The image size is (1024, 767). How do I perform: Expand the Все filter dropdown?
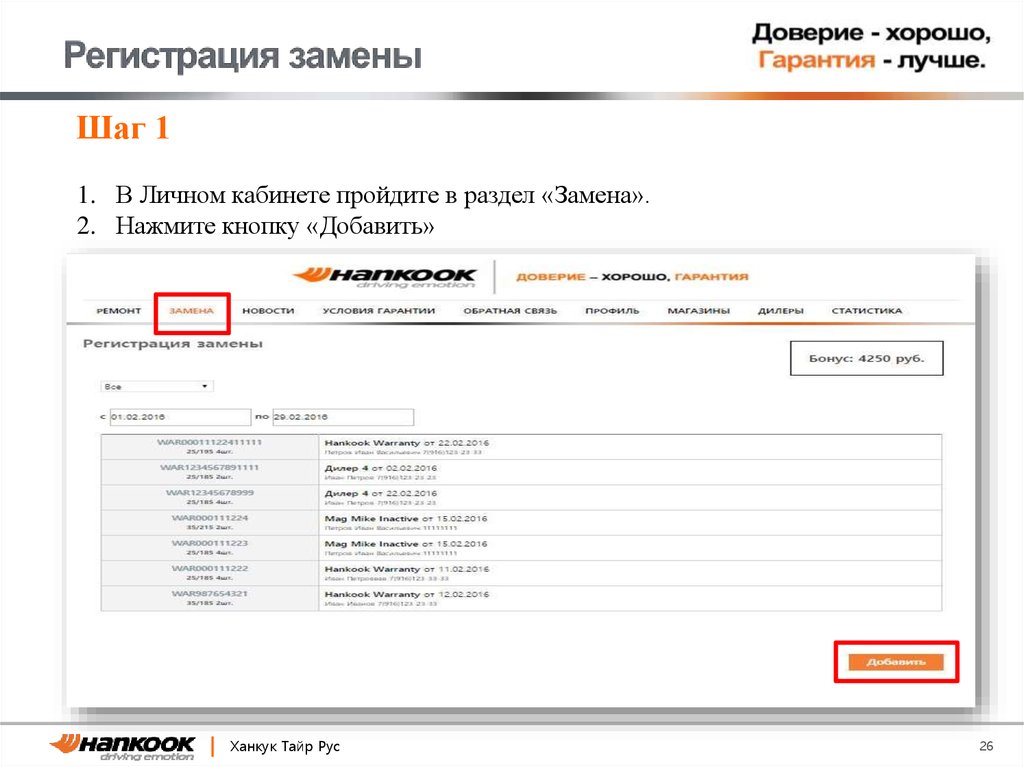pos(155,386)
